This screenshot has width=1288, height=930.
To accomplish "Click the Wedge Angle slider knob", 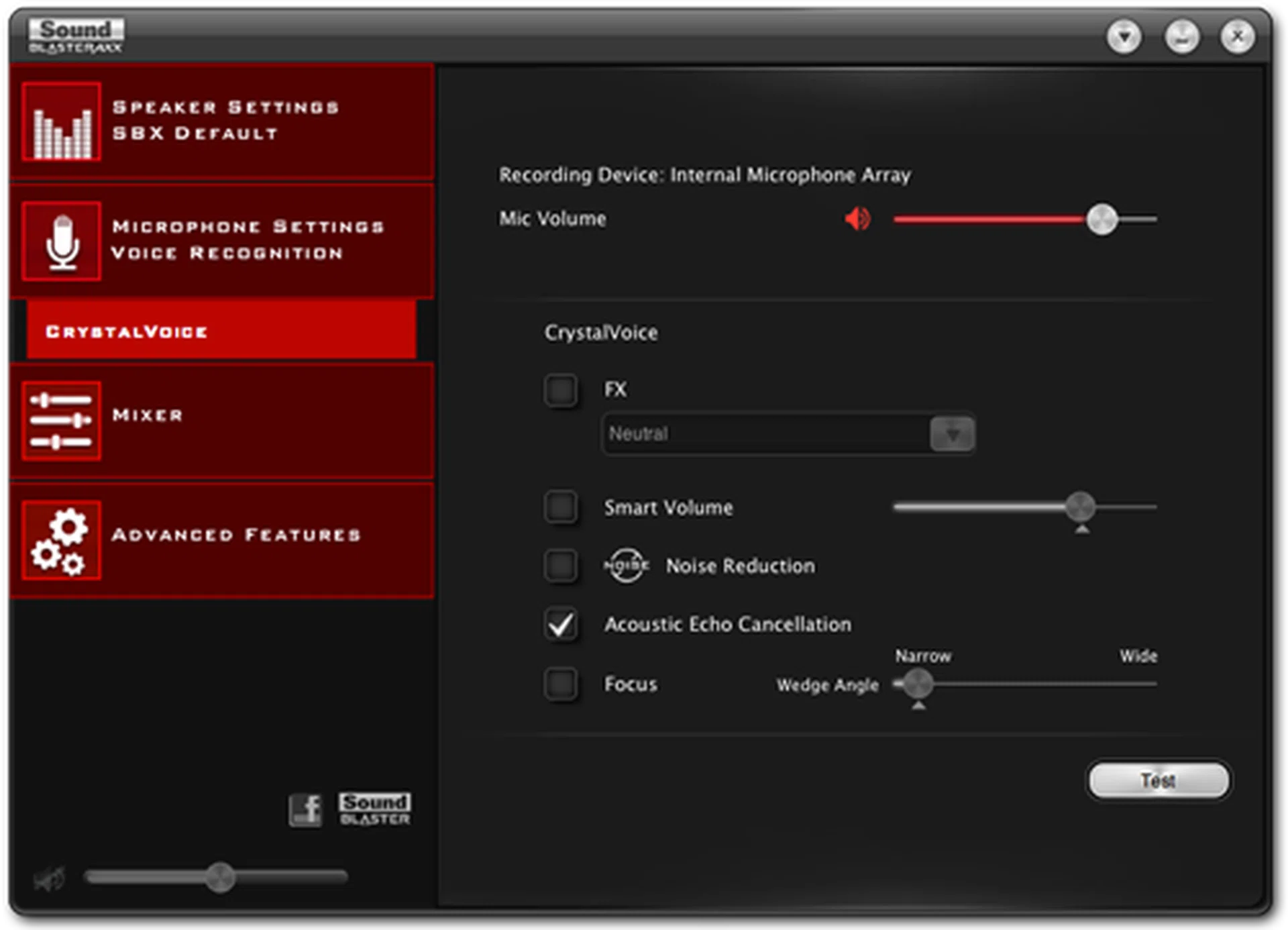I will [x=918, y=684].
